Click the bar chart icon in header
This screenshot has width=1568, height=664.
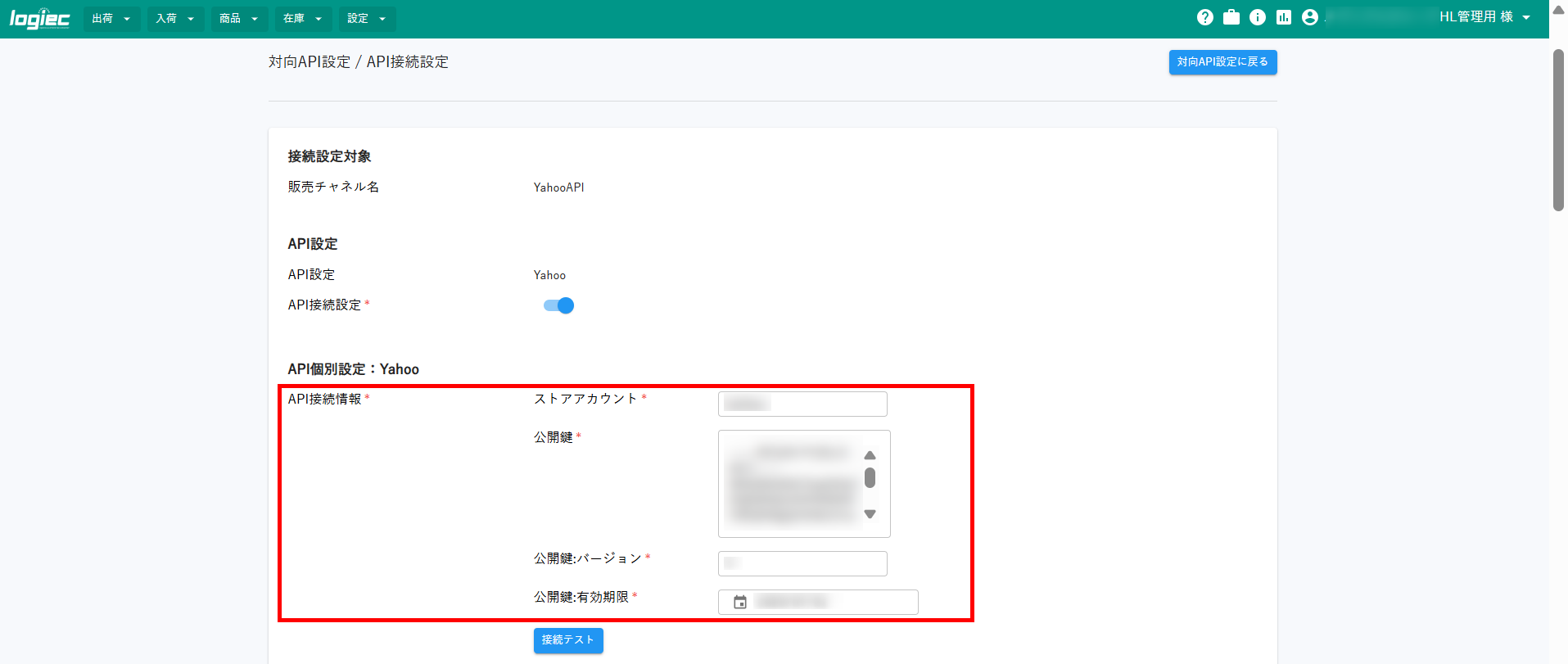click(1283, 17)
